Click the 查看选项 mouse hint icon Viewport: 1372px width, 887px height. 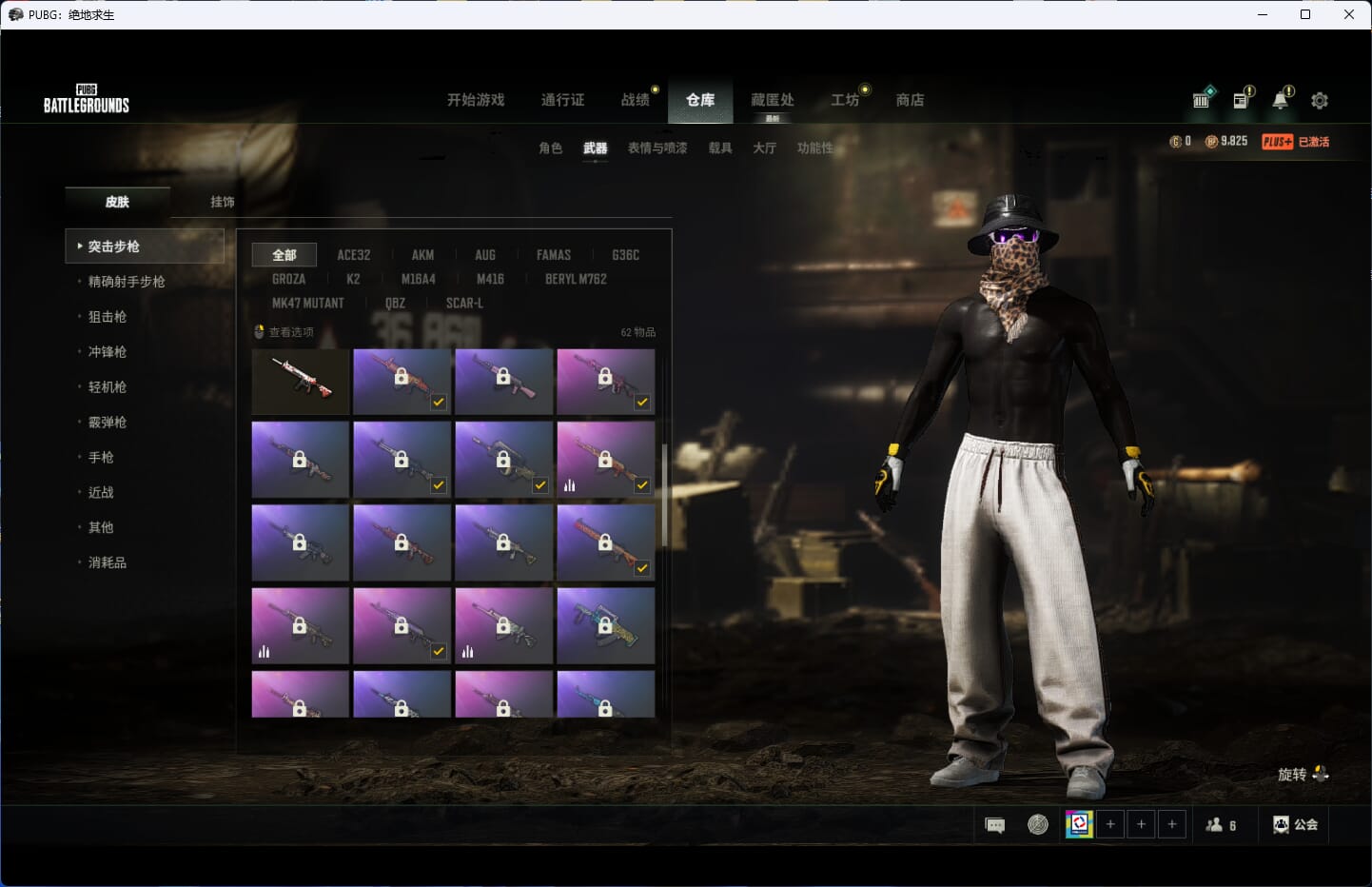pos(259,332)
